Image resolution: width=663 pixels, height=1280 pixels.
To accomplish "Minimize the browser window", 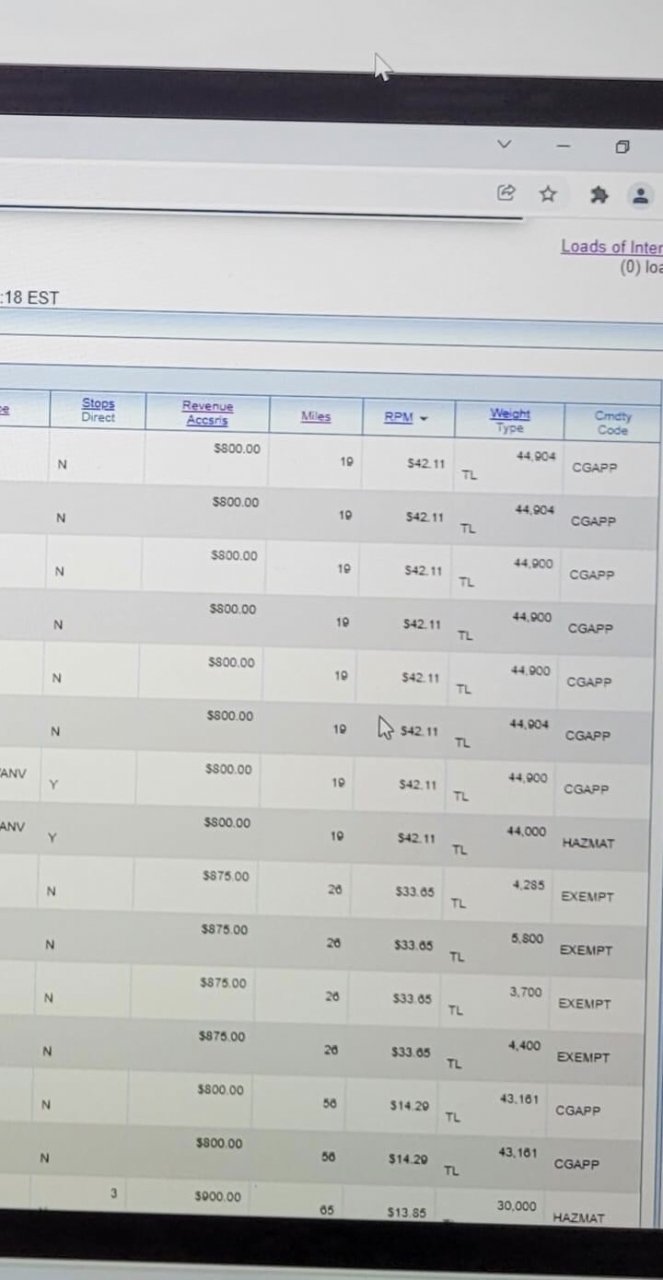I will pos(563,146).
